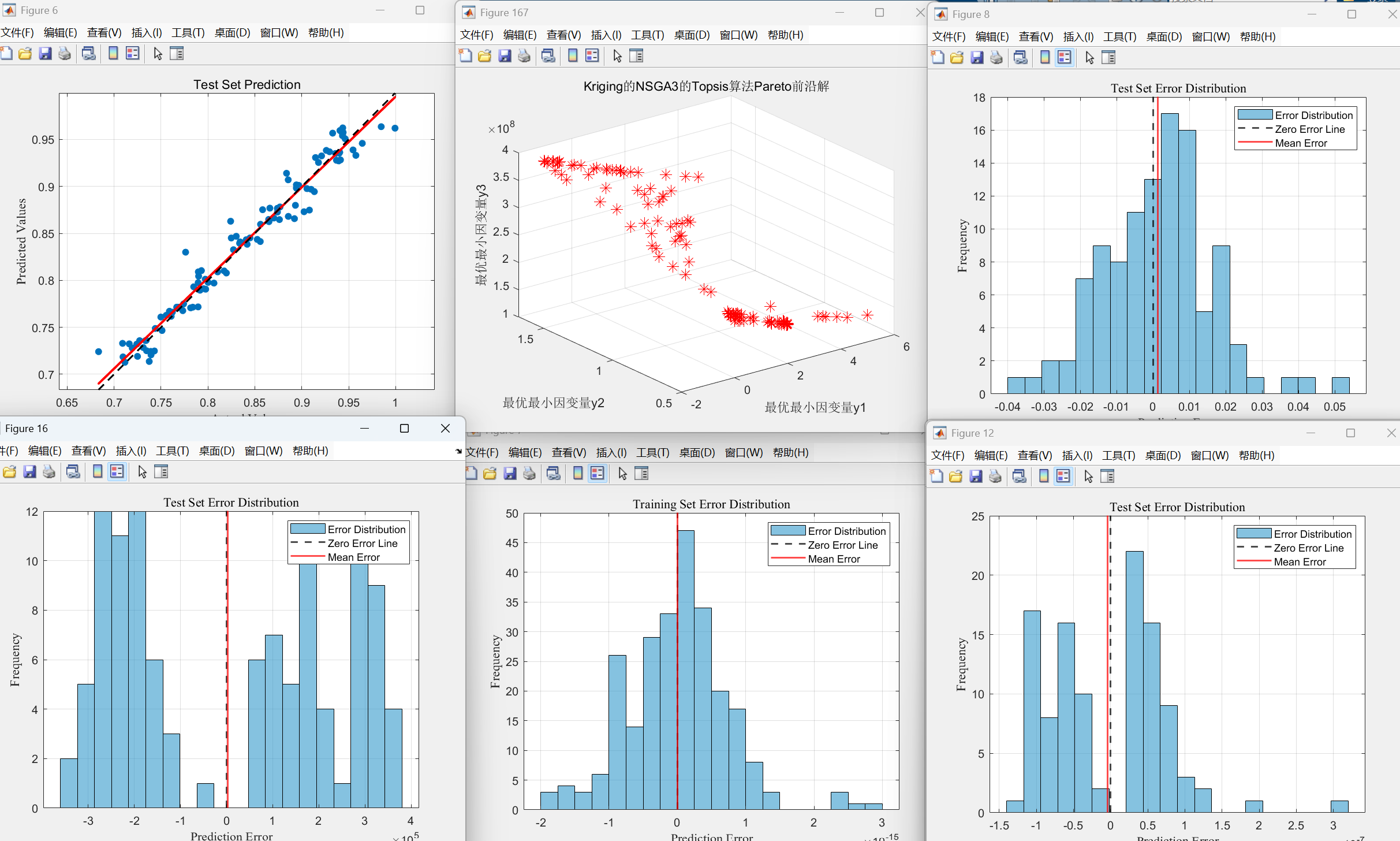Toggle Edit Plot arrow in Figure 12
The width and height of the screenshot is (1400, 841).
pyautogui.click(x=1088, y=477)
